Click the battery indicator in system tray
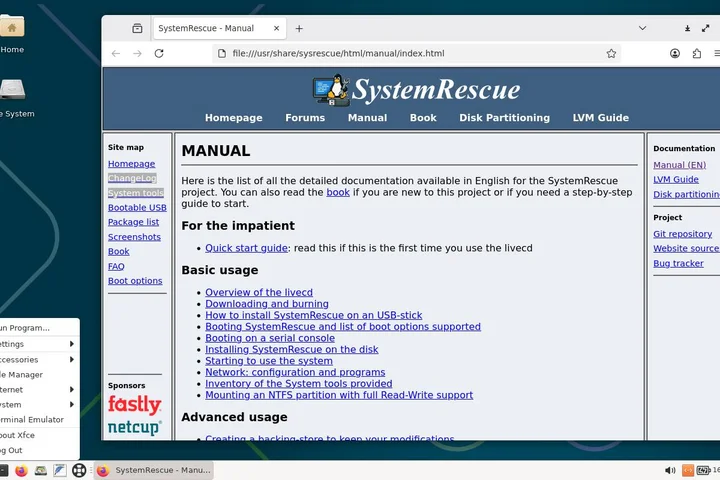The image size is (720, 480). 703,470
